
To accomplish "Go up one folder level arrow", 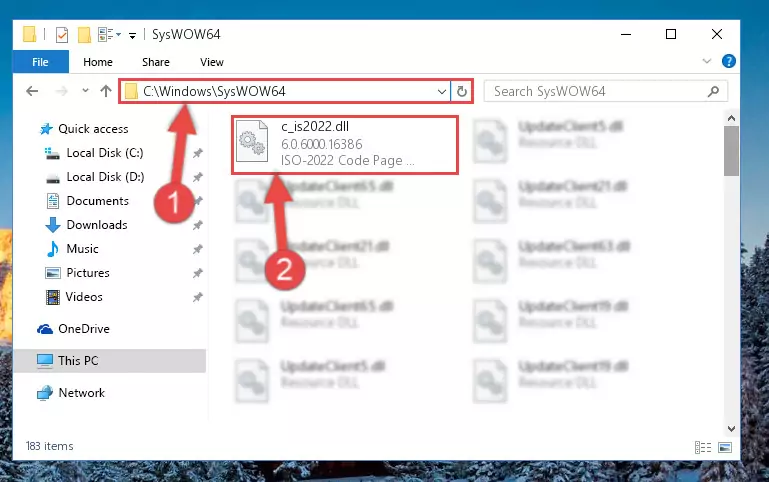I will 105,91.
